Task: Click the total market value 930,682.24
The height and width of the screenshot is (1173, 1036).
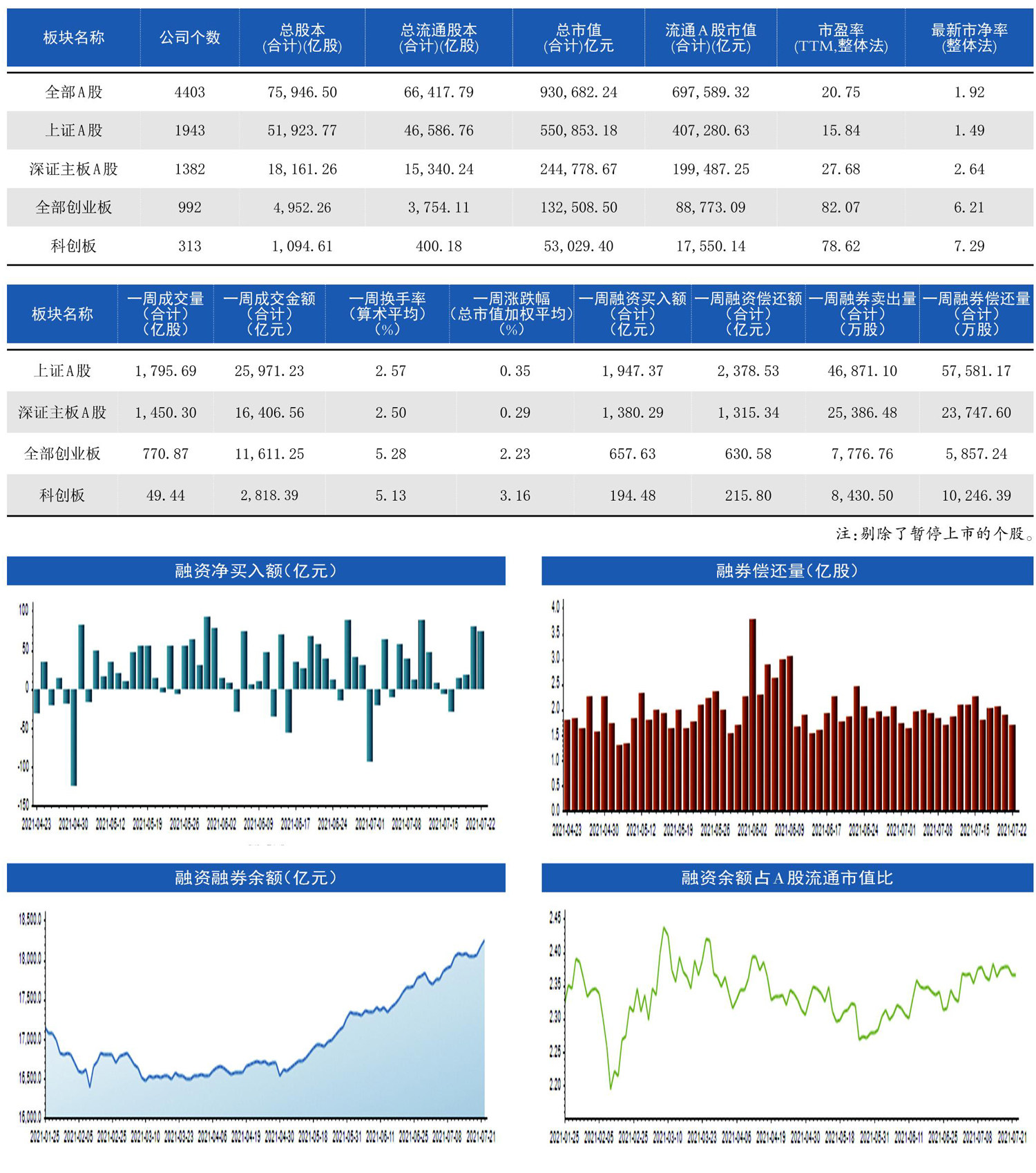Action: [578, 92]
